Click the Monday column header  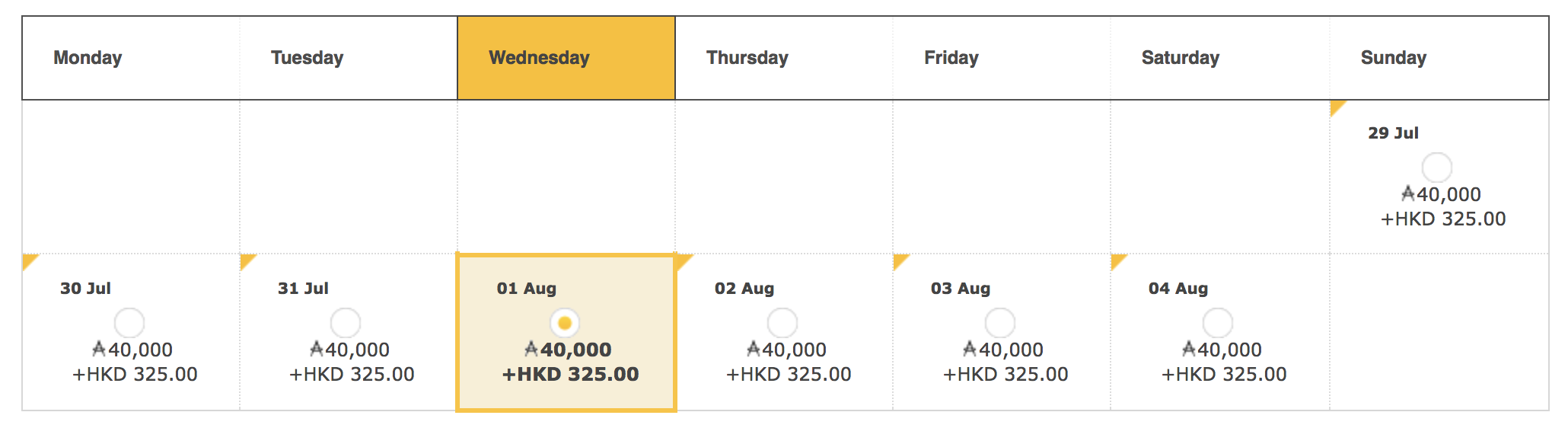(x=131, y=58)
